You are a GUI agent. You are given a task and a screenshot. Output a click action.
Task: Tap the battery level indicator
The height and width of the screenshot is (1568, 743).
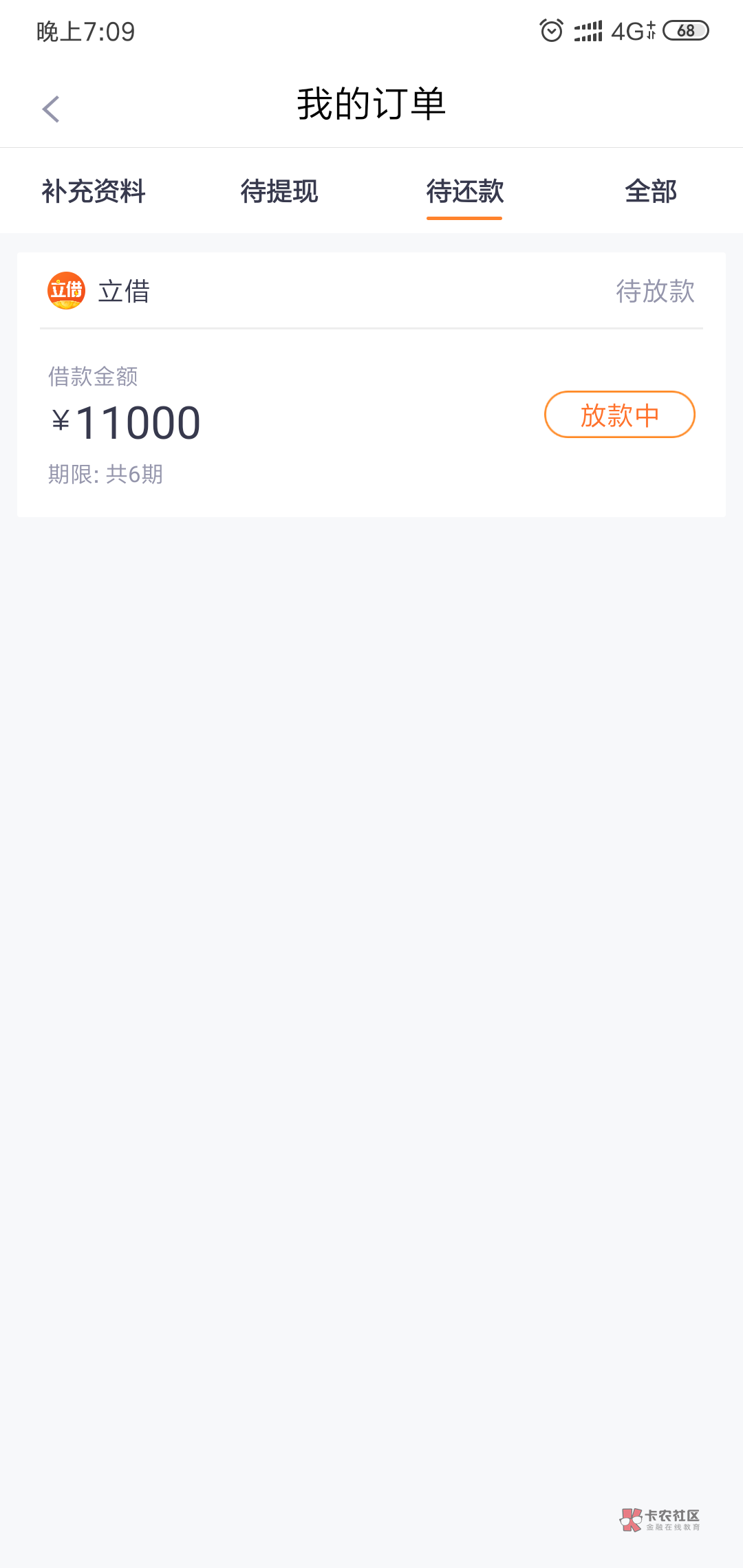pyautogui.click(x=685, y=31)
